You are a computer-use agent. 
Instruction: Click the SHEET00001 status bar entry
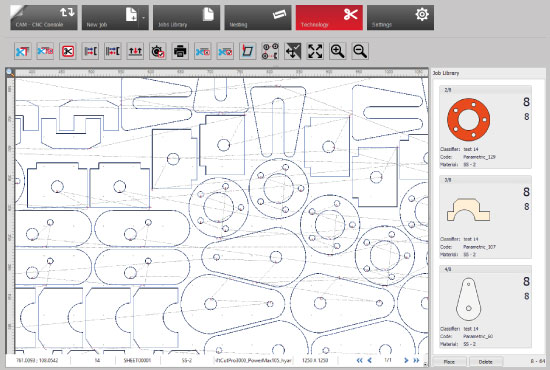(x=137, y=360)
